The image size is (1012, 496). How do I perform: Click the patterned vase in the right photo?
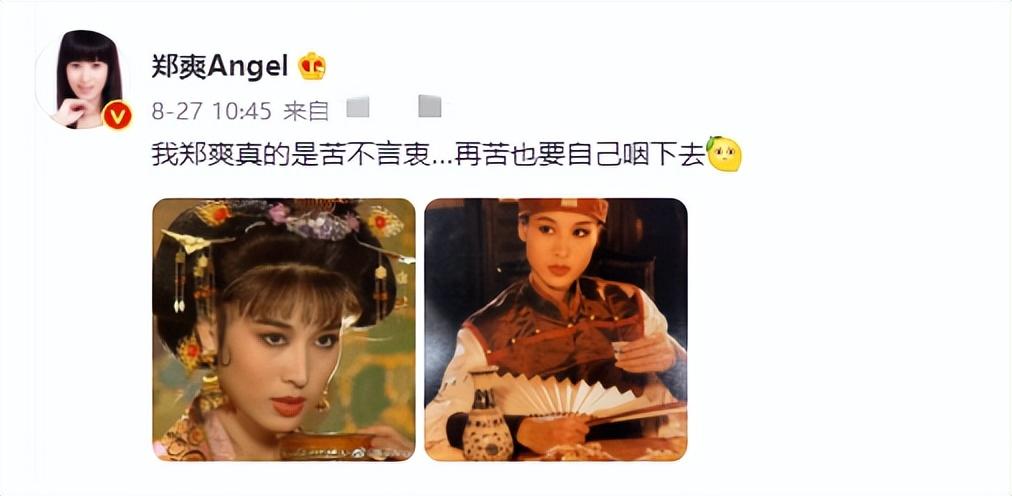487,416
